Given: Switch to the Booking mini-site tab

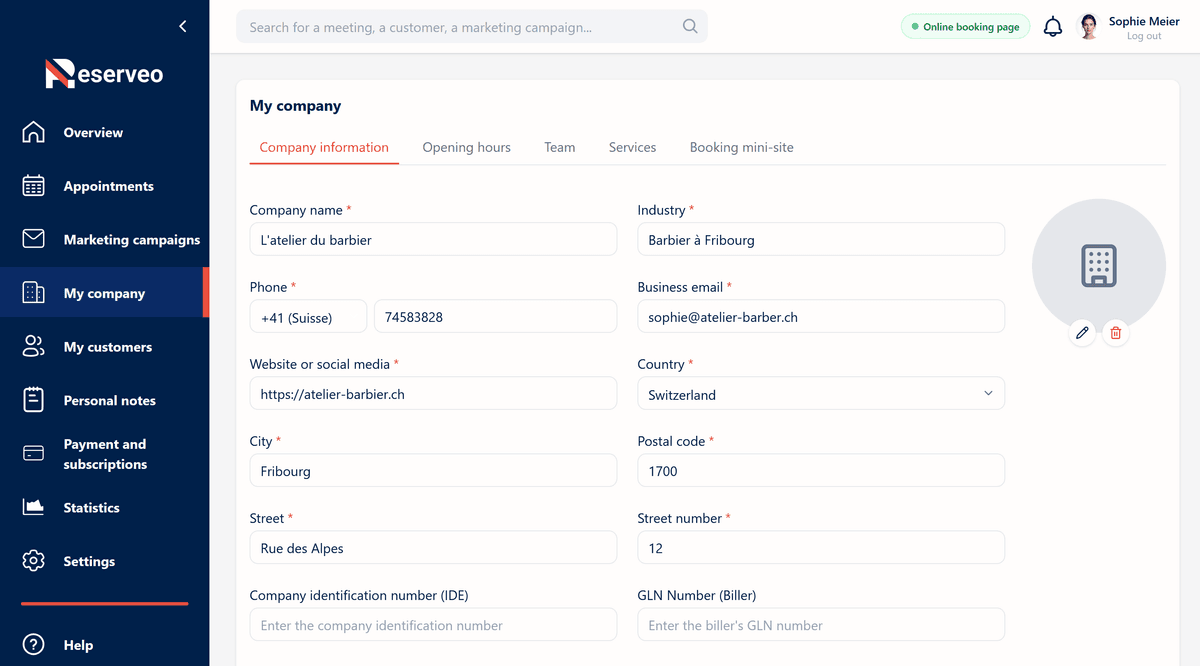Looking at the screenshot, I should pyautogui.click(x=741, y=147).
